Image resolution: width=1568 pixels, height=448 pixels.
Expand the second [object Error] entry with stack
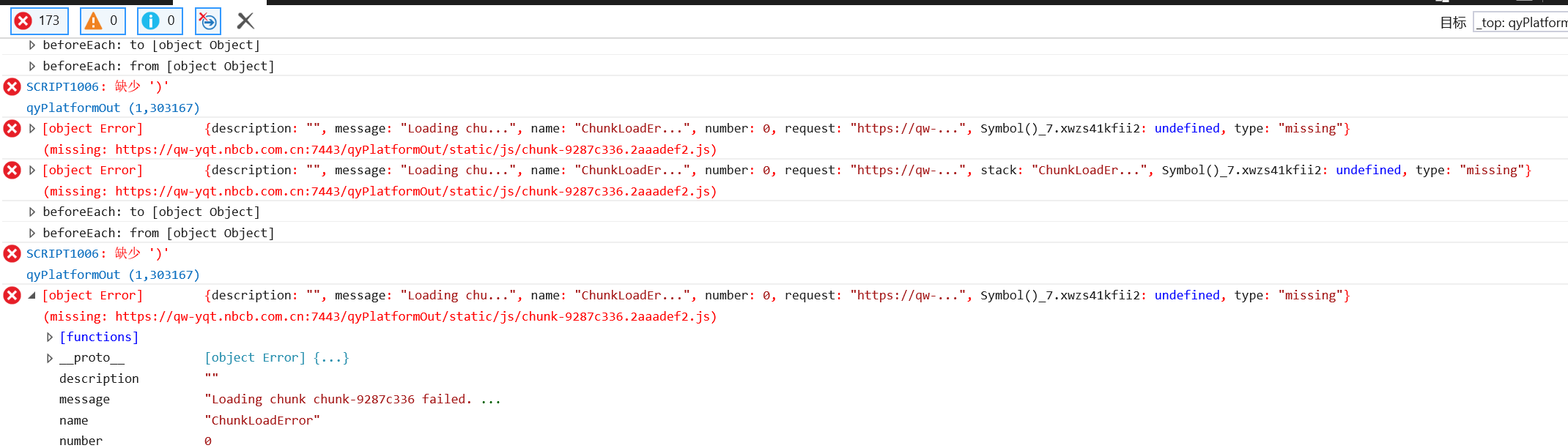click(x=32, y=170)
